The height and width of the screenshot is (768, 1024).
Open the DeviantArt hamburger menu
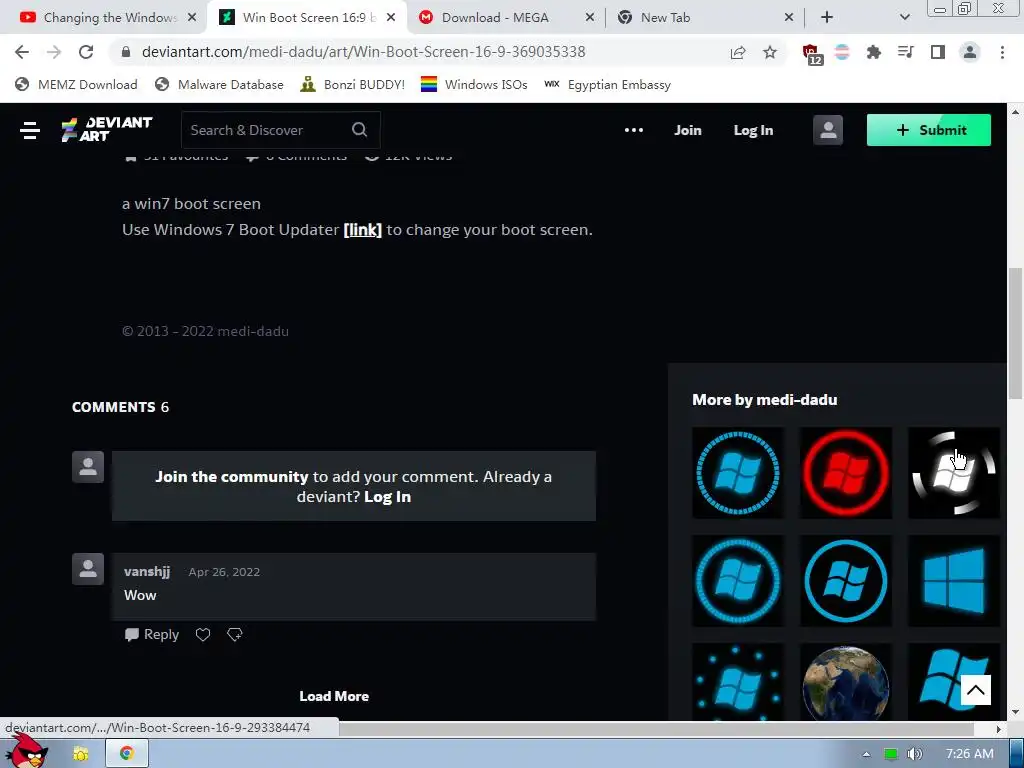(30, 130)
